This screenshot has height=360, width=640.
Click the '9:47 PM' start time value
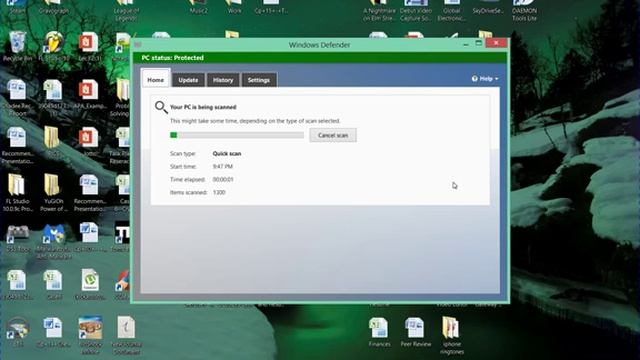(x=222, y=167)
